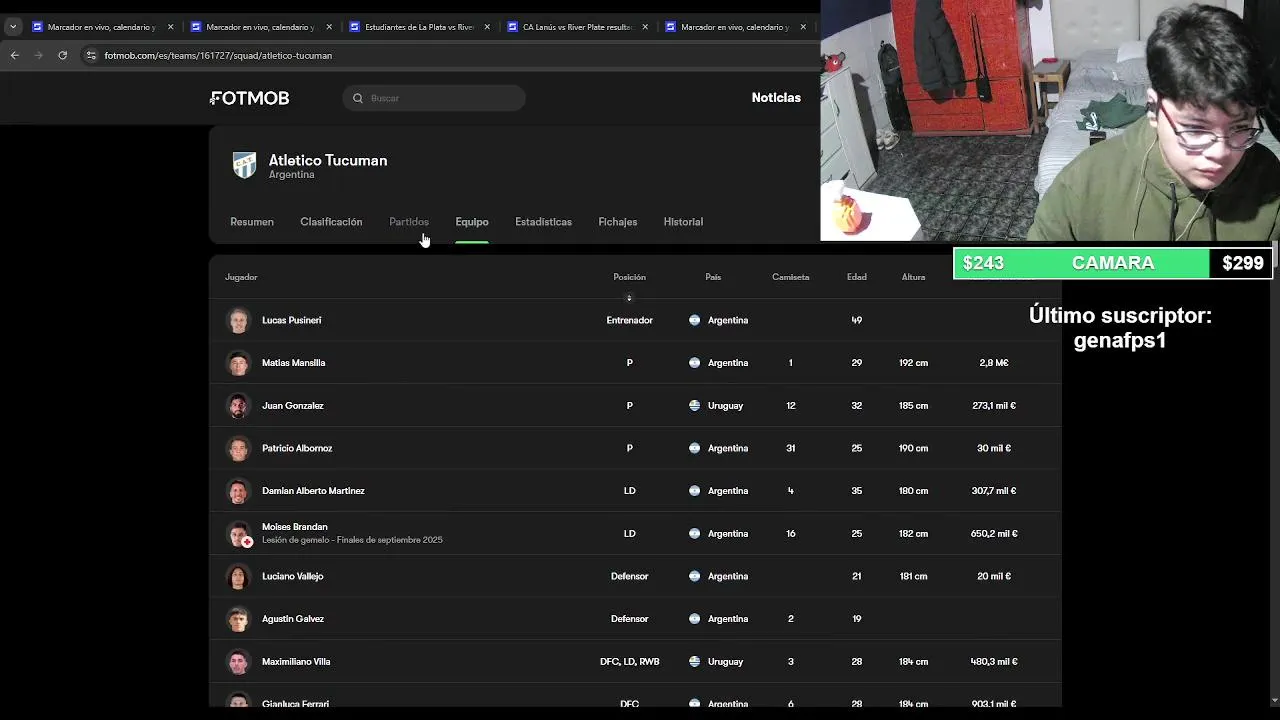
Task: Click Moises Brandan's avatar with injury badge
Action: pos(239,534)
